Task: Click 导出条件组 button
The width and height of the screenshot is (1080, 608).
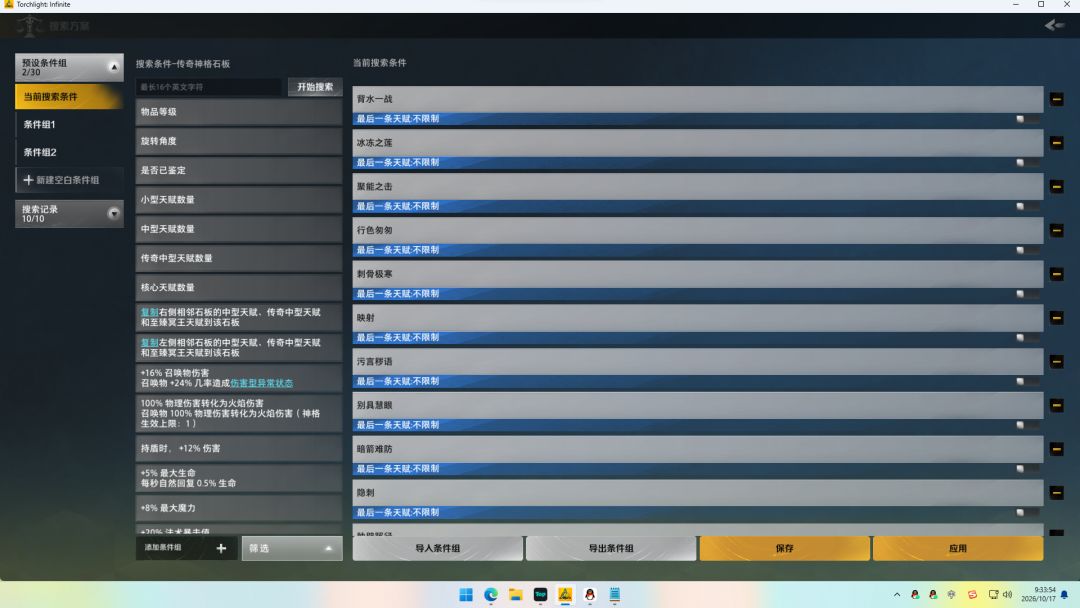Action: pyautogui.click(x=611, y=548)
